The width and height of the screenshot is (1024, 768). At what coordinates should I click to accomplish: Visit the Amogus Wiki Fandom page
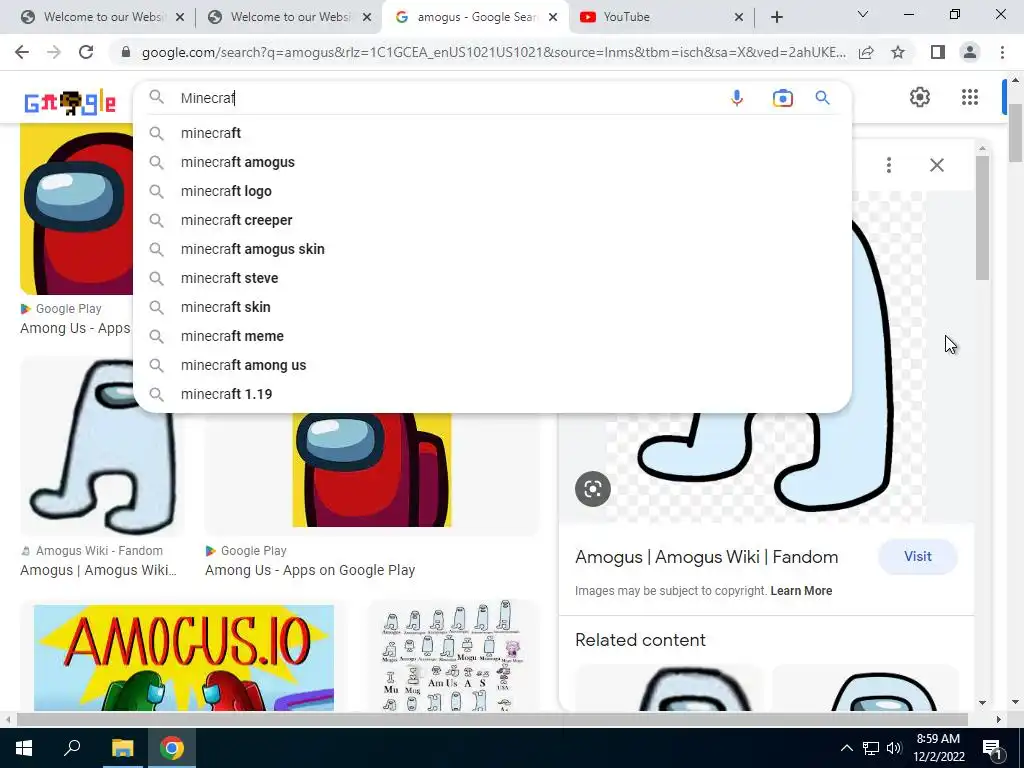(x=918, y=556)
